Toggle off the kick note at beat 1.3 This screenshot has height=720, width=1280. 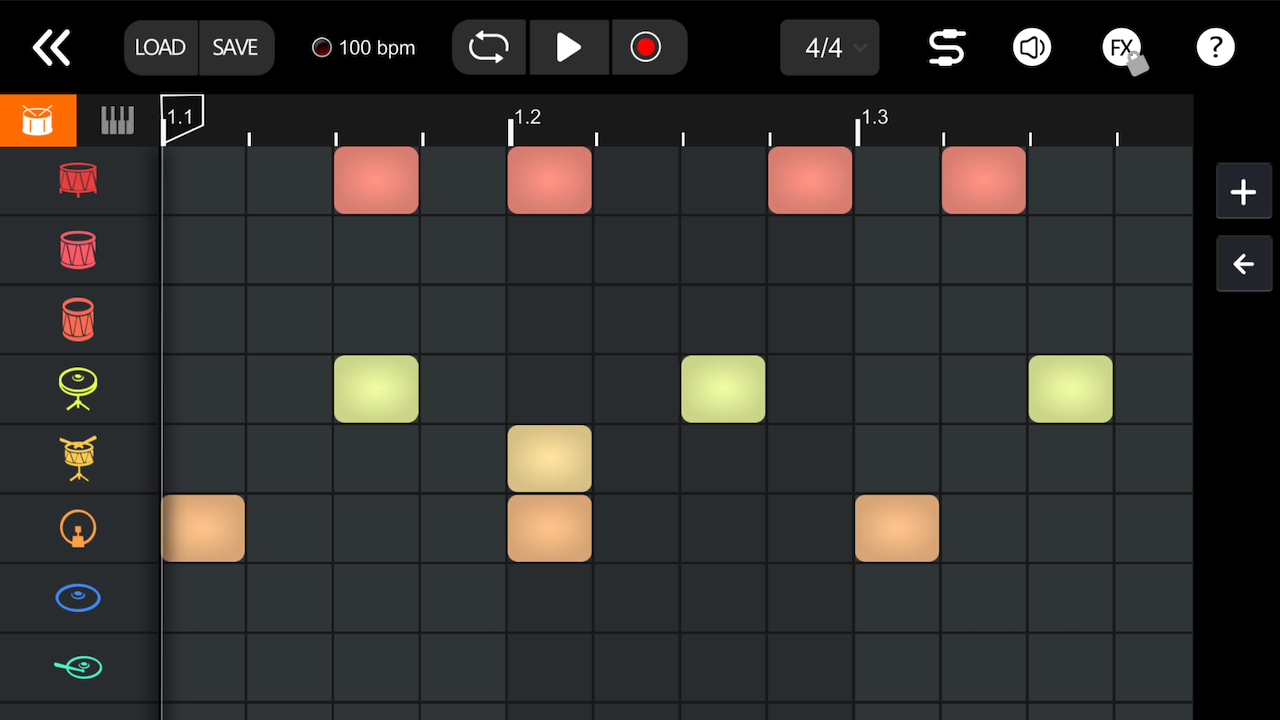(897, 528)
